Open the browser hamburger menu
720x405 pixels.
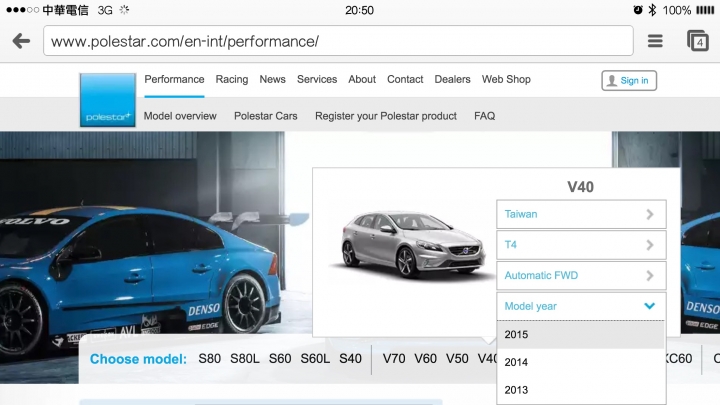[655, 41]
